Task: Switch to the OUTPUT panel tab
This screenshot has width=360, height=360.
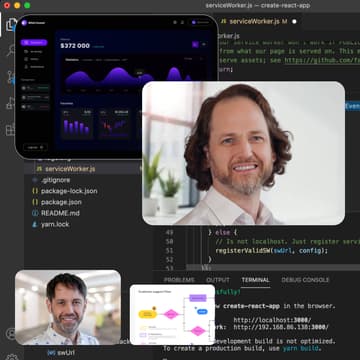Action: [x=218, y=280]
